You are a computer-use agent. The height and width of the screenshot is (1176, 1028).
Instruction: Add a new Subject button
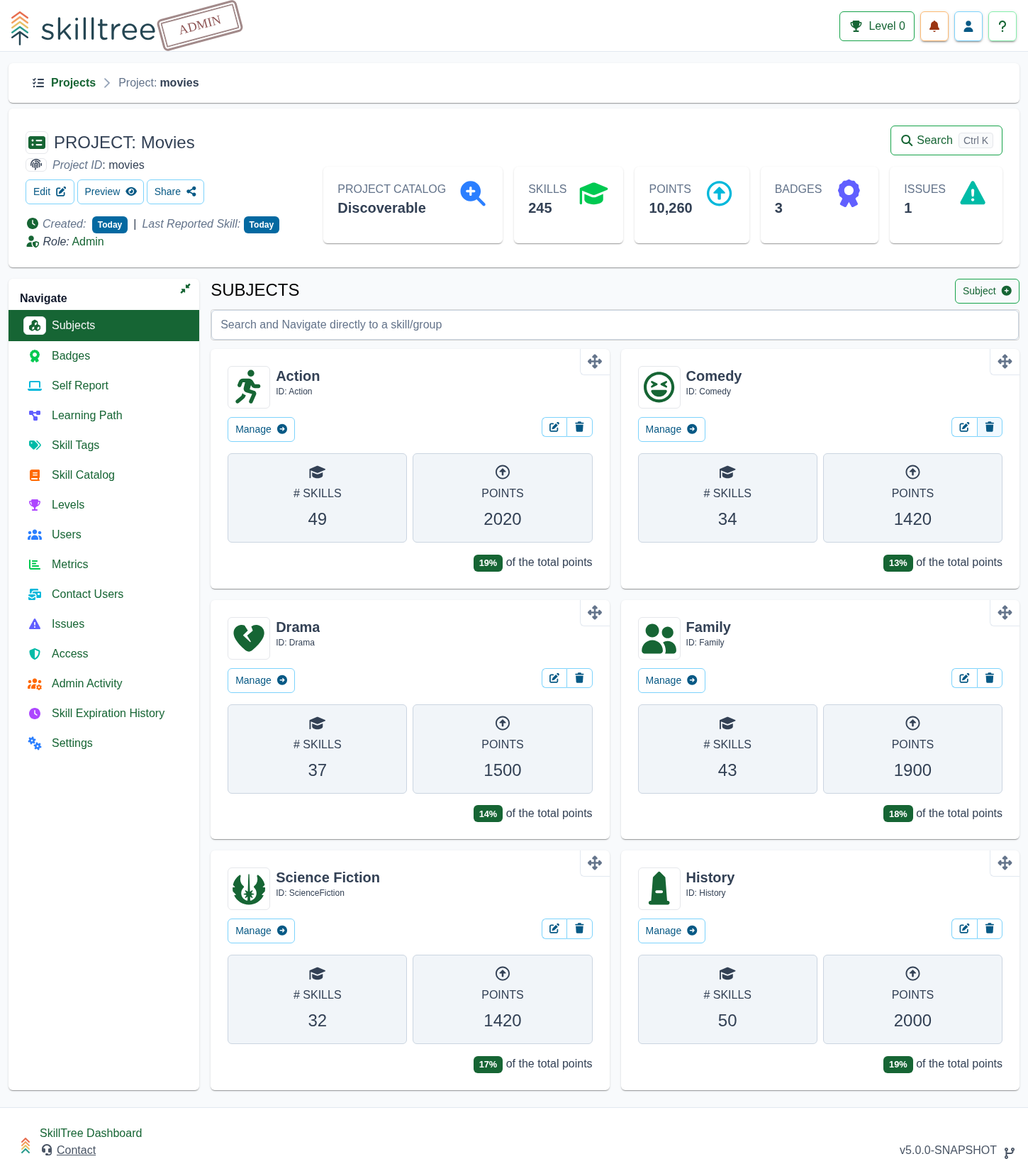point(987,291)
